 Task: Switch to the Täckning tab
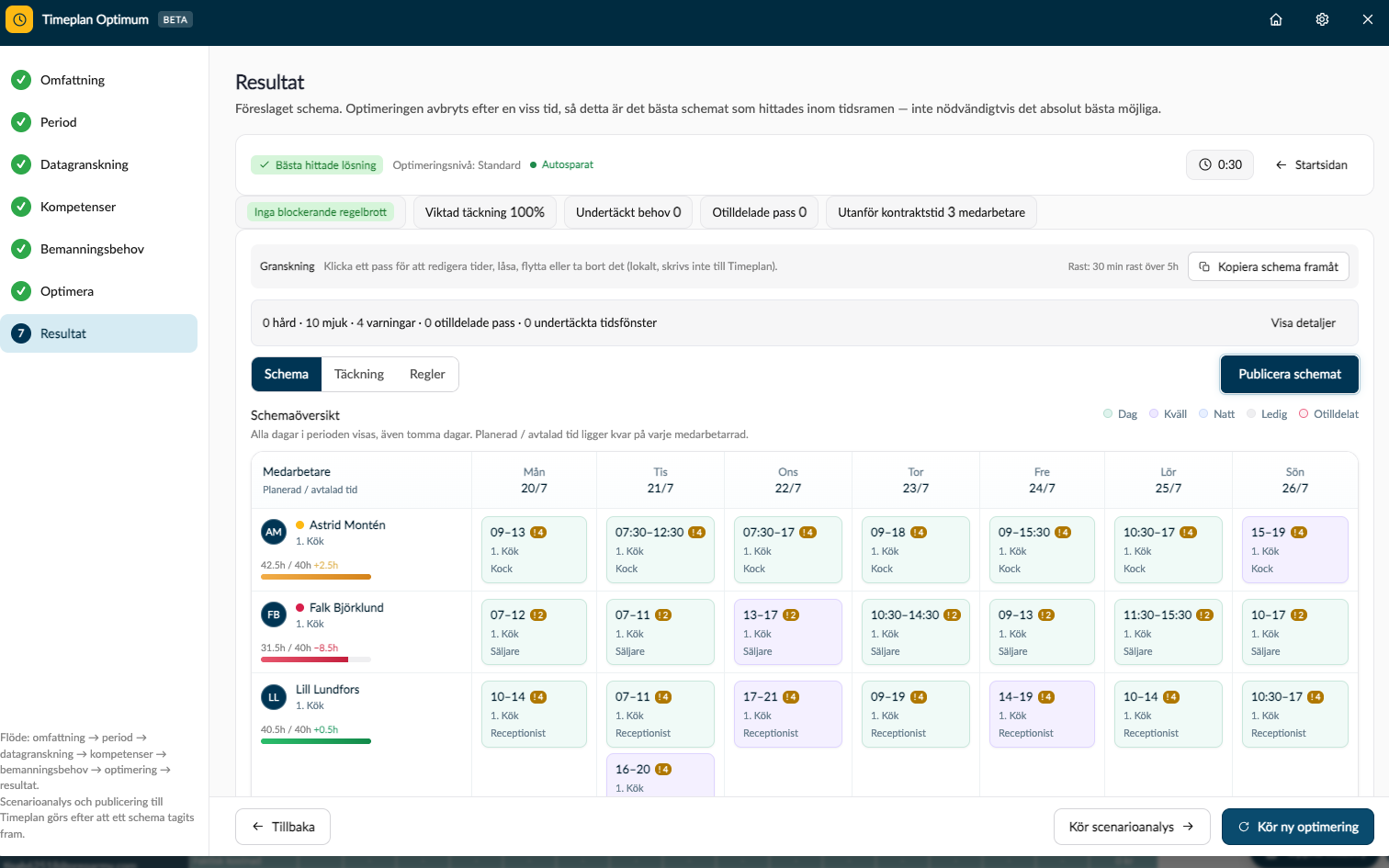[359, 374]
